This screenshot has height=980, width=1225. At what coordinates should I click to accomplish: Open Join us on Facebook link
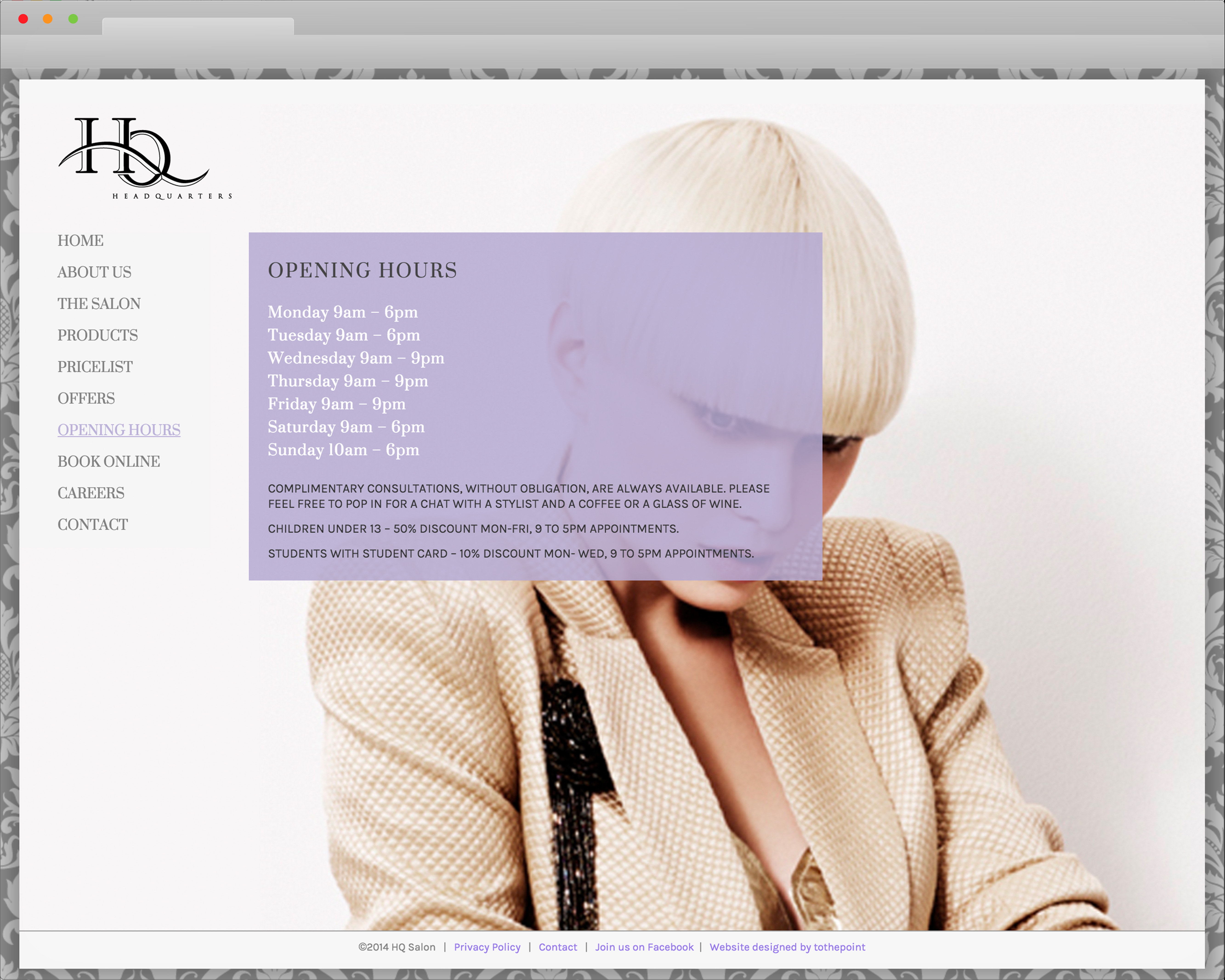[x=644, y=947]
